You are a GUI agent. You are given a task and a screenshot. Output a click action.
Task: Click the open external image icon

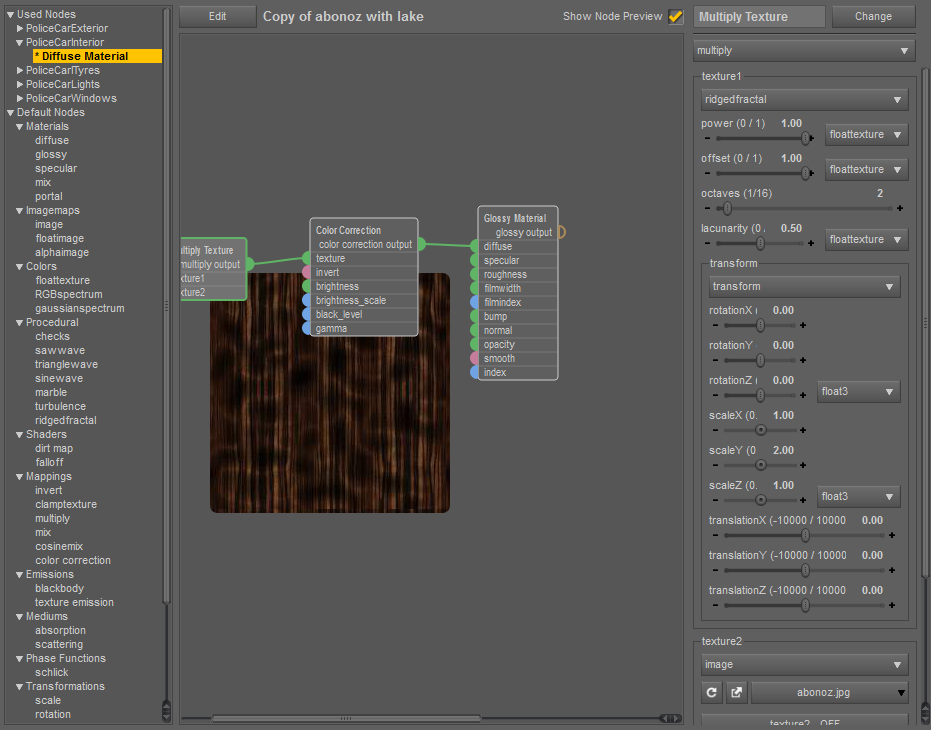click(736, 692)
